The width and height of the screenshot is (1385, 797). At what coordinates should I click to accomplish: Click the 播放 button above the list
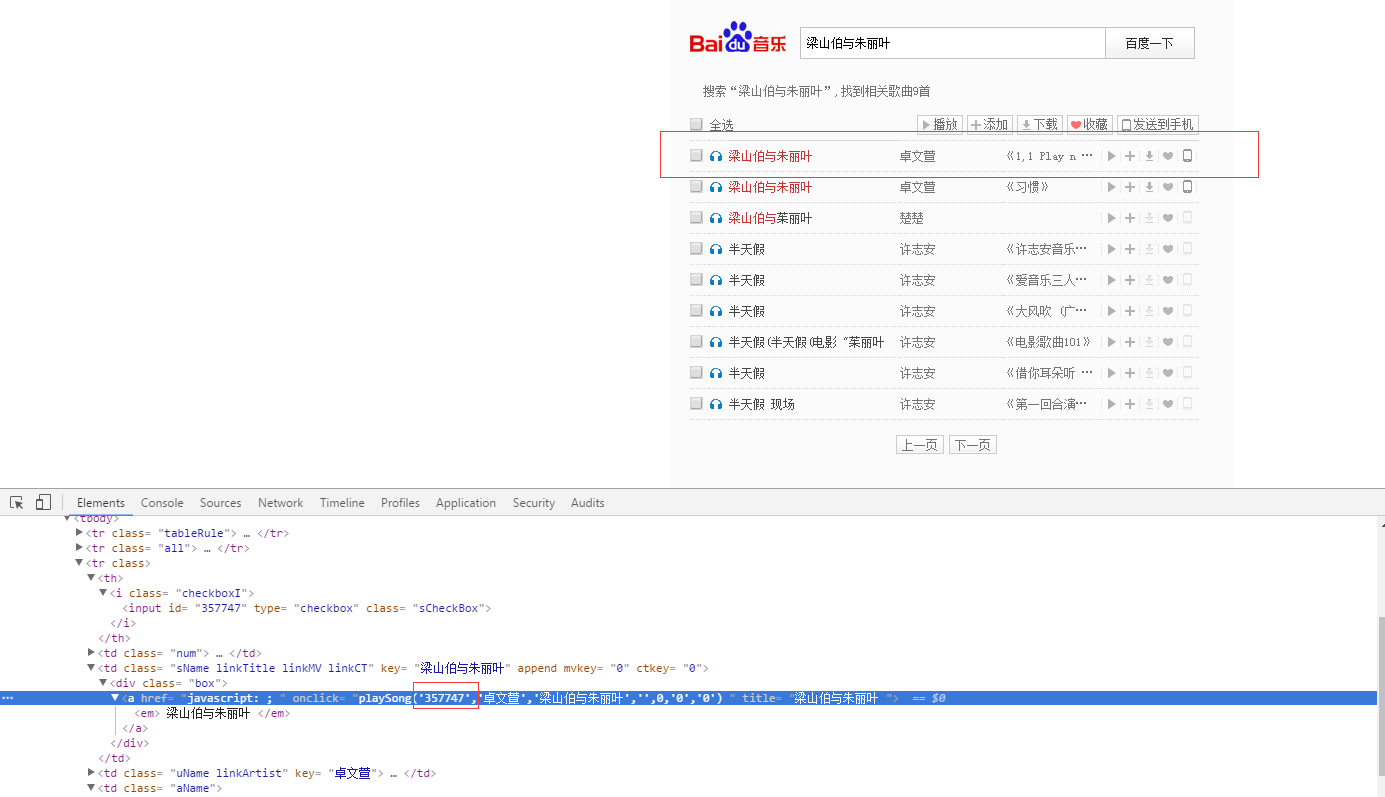pyautogui.click(x=940, y=125)
